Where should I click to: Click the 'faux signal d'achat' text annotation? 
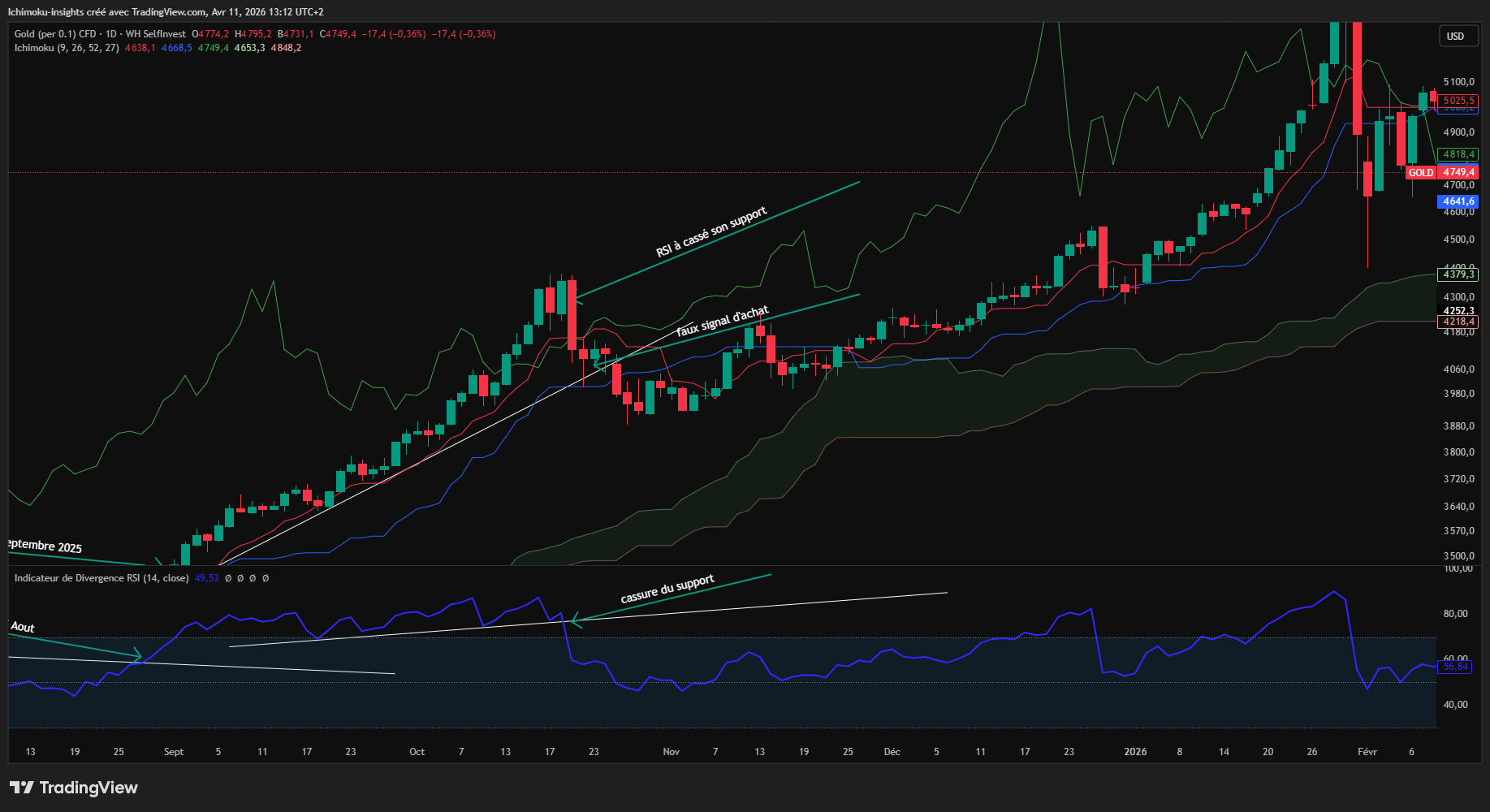(722, 322)
